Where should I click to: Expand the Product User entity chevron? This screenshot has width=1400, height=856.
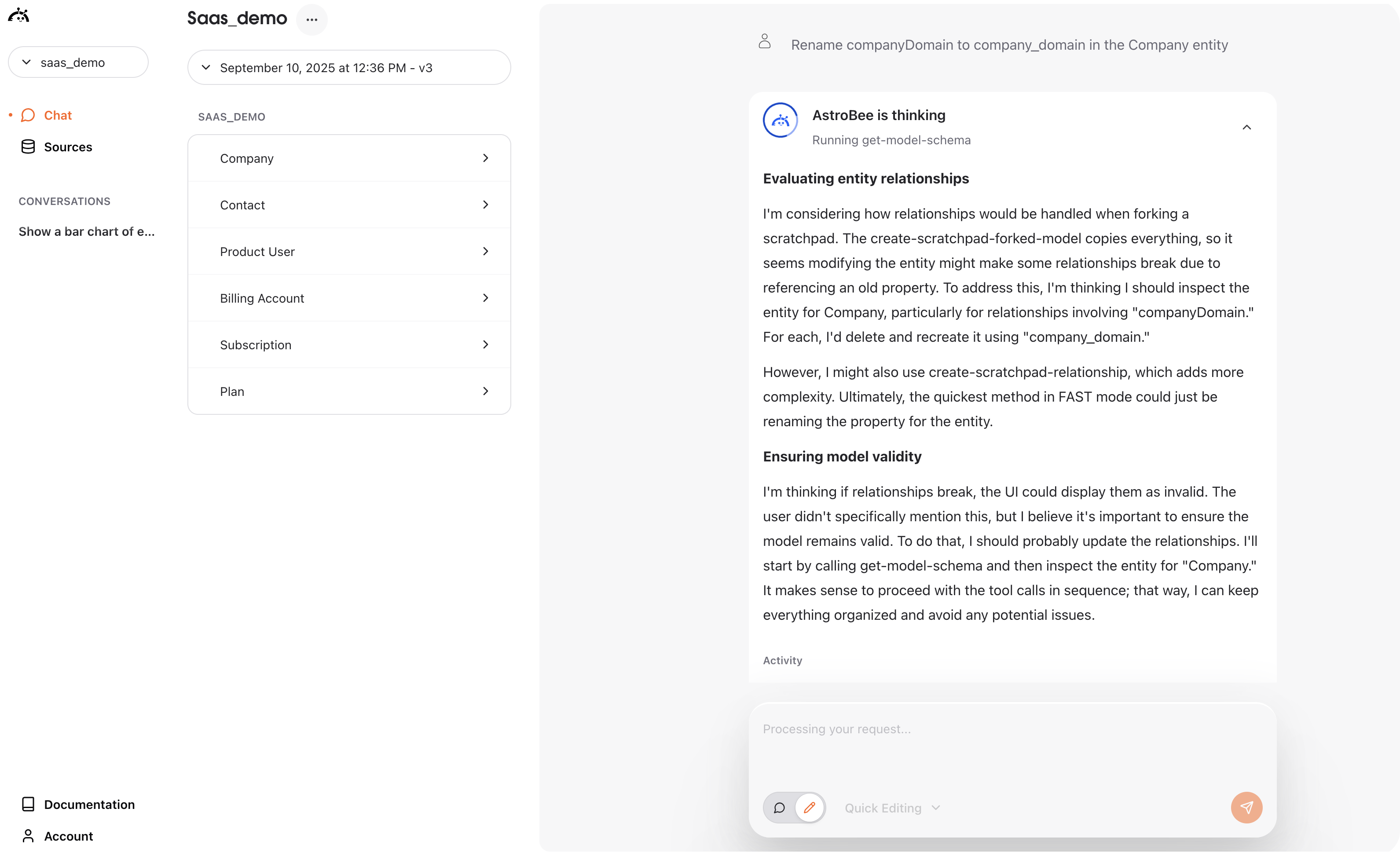pos(485,251)
